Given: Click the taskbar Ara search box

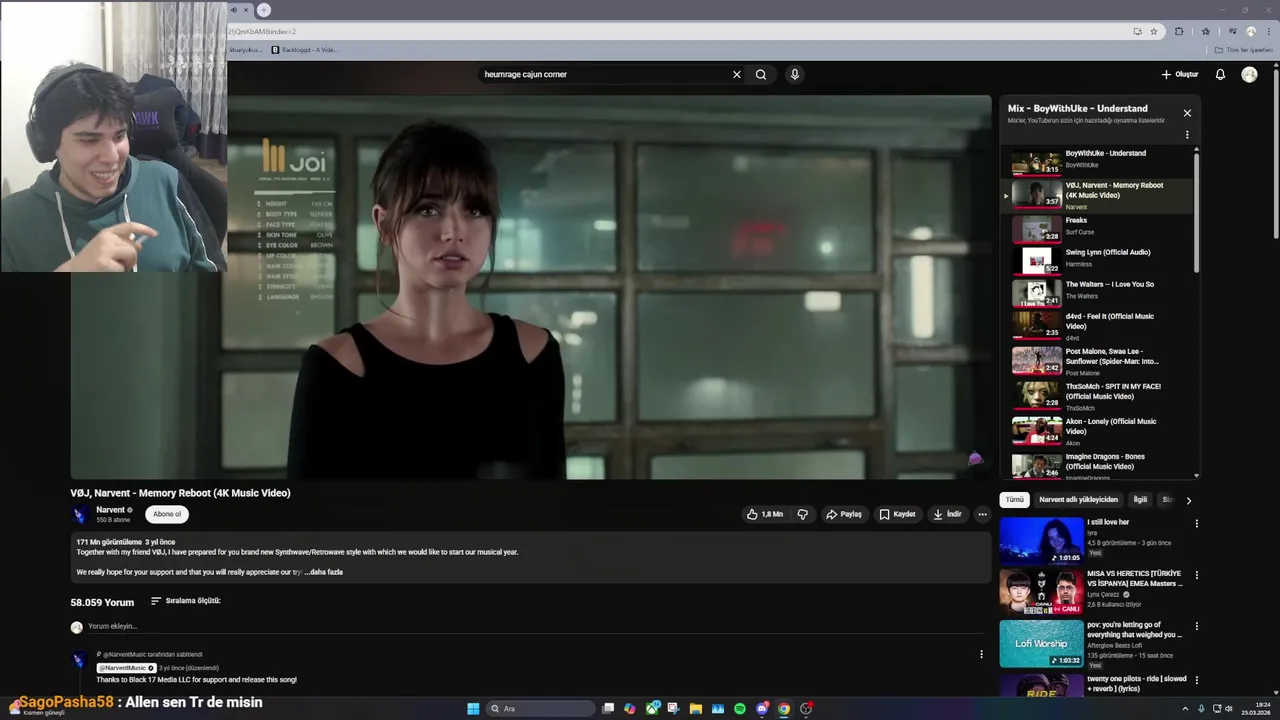Looking at the screenshot, I should click(540, 708).
